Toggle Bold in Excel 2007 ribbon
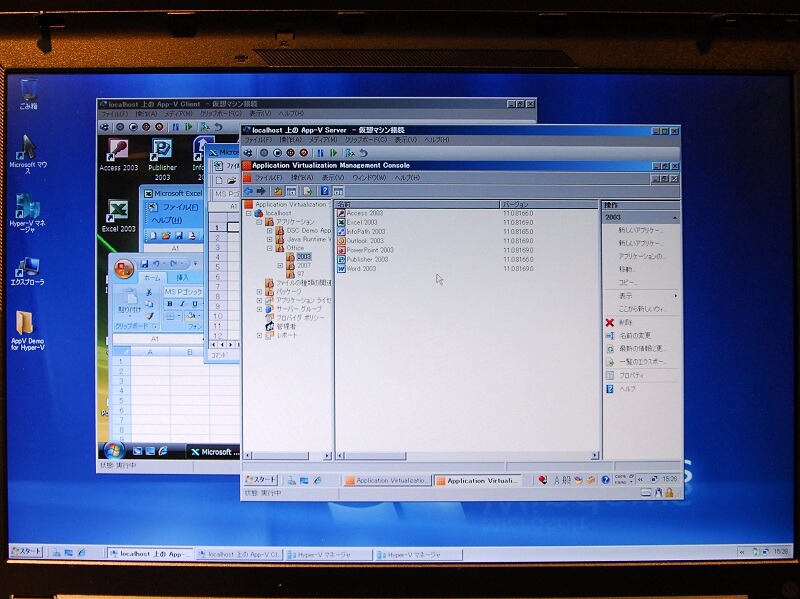800x599 pixels. (170, 304)
